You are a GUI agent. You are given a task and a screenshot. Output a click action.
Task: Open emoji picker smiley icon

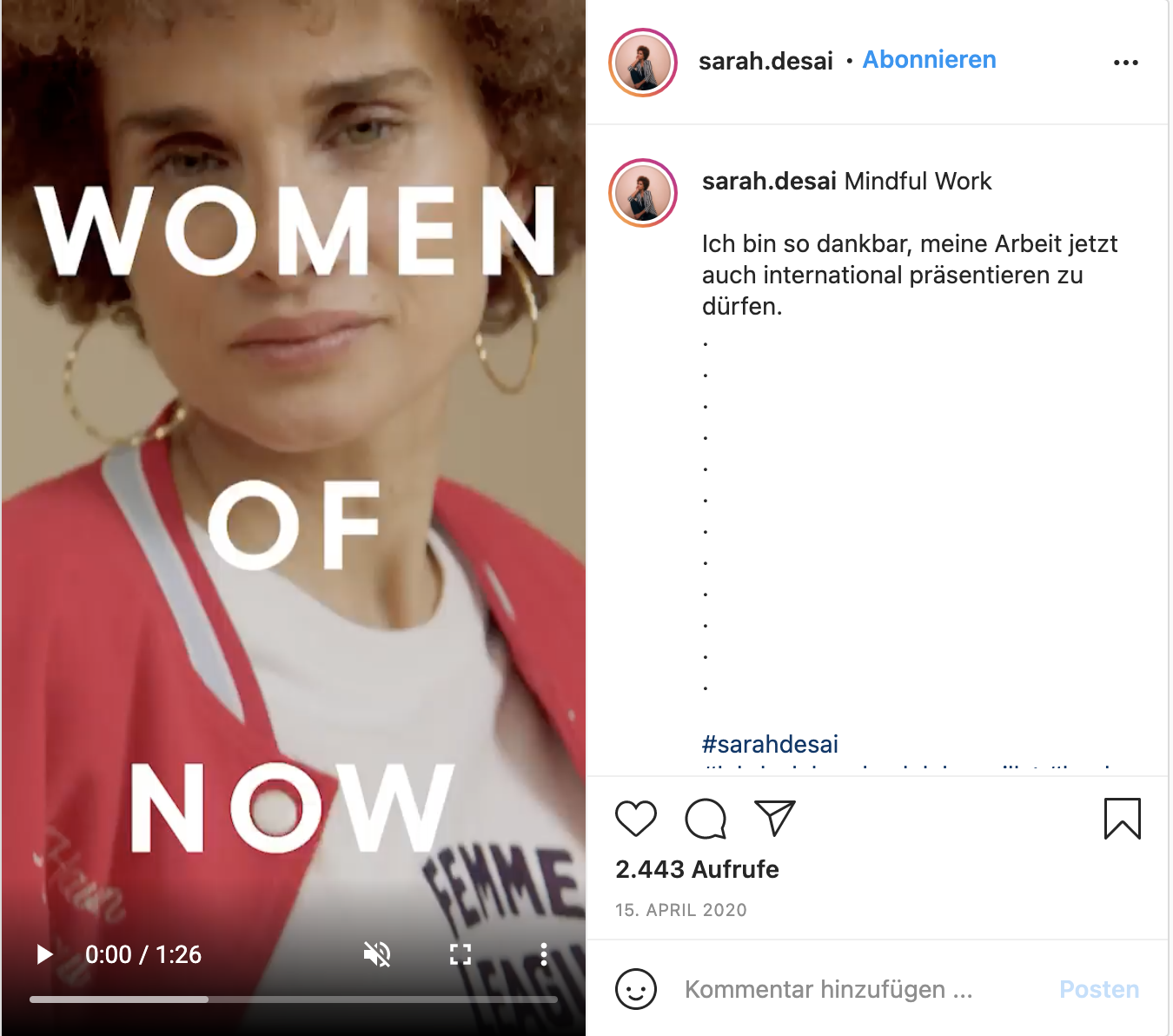(x=636, y=989)
